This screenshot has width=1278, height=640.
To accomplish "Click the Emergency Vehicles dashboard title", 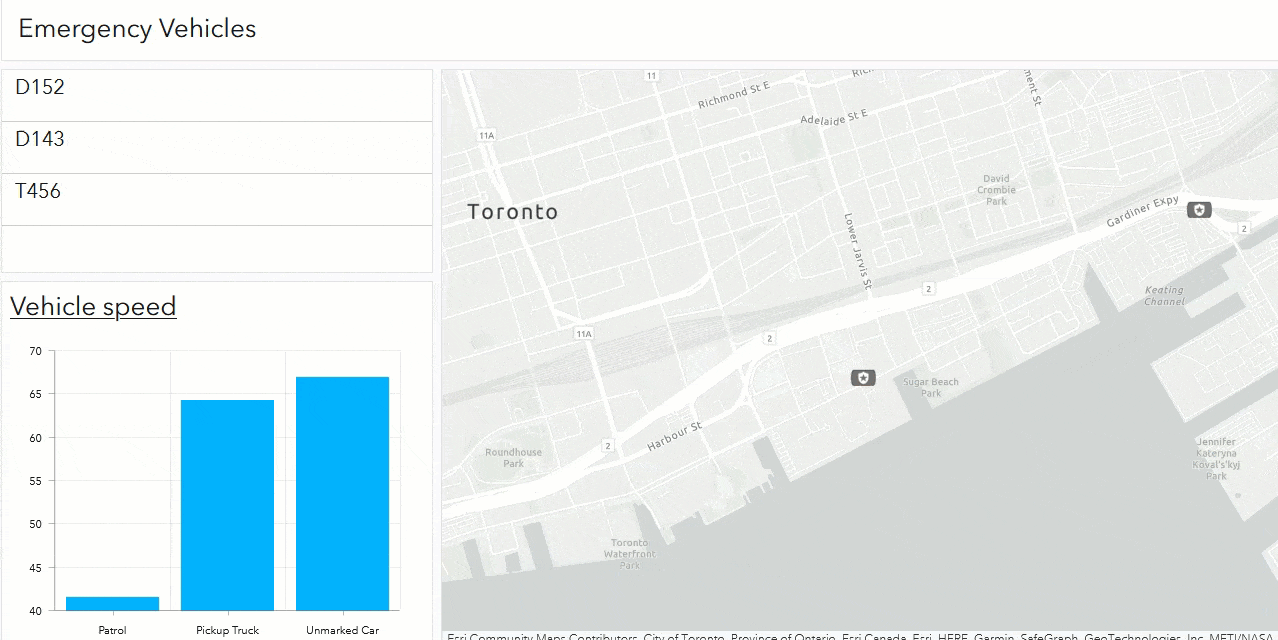I will [136, 29].
